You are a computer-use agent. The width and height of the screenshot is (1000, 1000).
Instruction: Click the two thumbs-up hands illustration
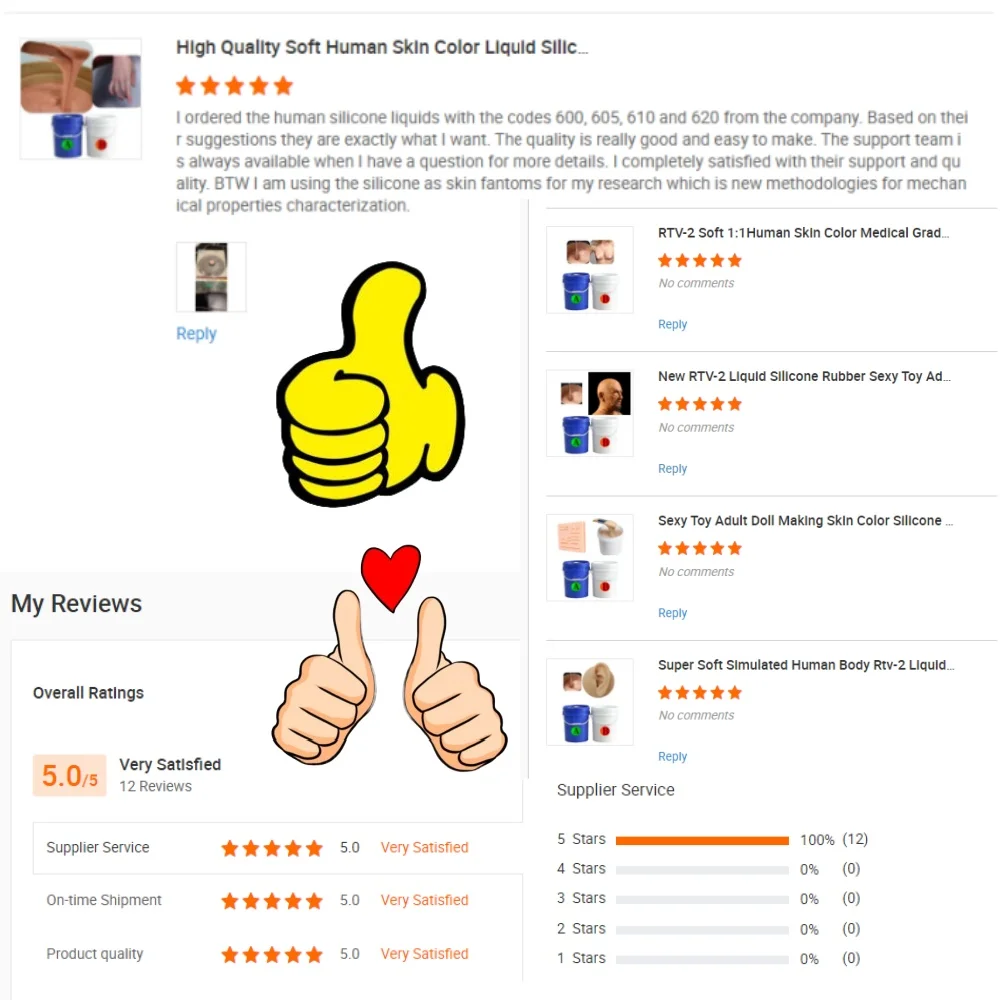[x=389, y=680]
